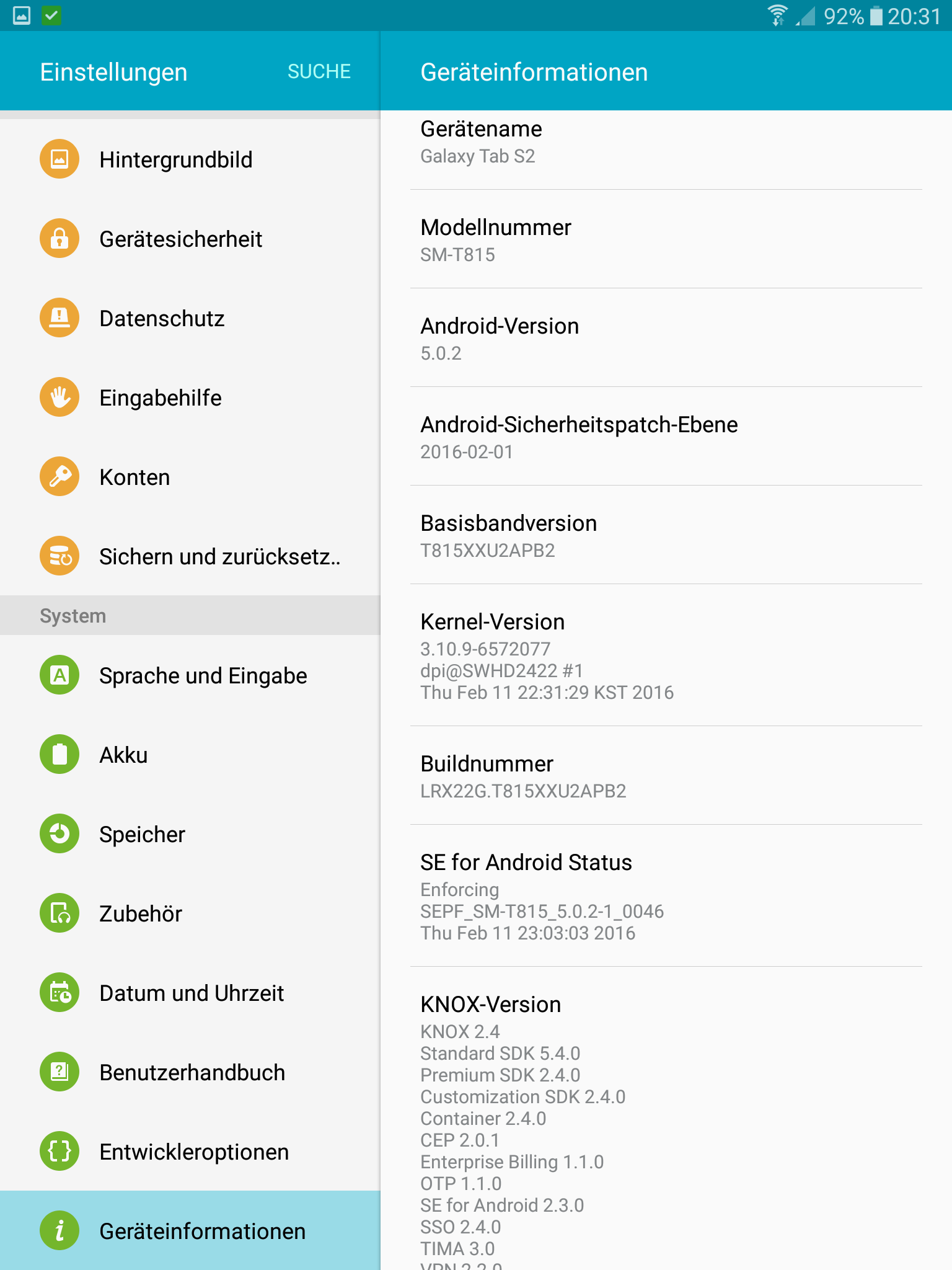Viewport: 952px width, 1270px height.
Task: Select the highlighted Geräteinformationen entry
Action: click(190, 1230)
